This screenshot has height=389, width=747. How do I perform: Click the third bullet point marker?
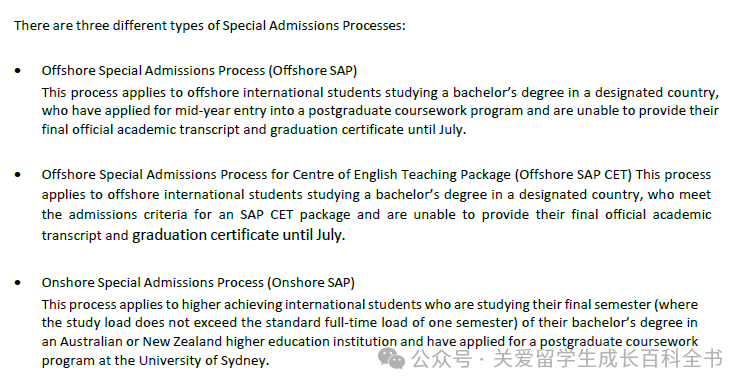pyautogui.click(x=18, y=283)
